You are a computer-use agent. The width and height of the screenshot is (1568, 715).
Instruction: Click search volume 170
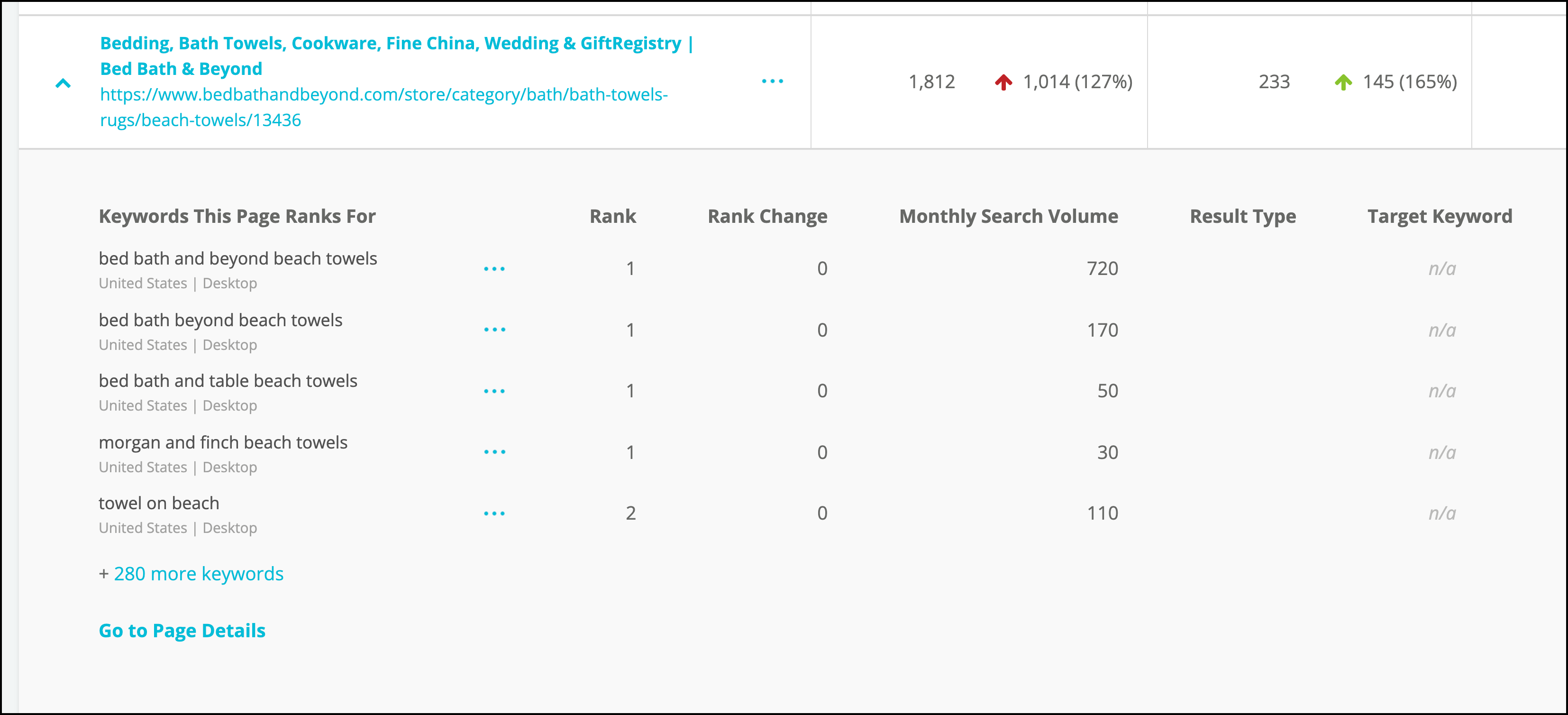click(x=1103, y=330)
